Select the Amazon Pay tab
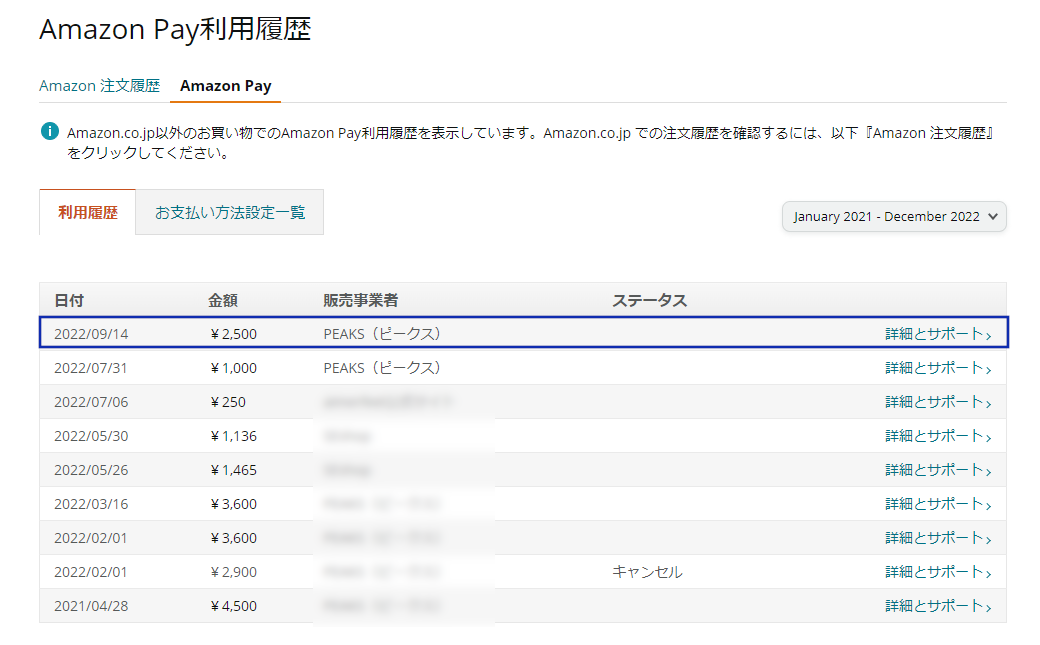The image size is (1040, 645). point(226,86)
